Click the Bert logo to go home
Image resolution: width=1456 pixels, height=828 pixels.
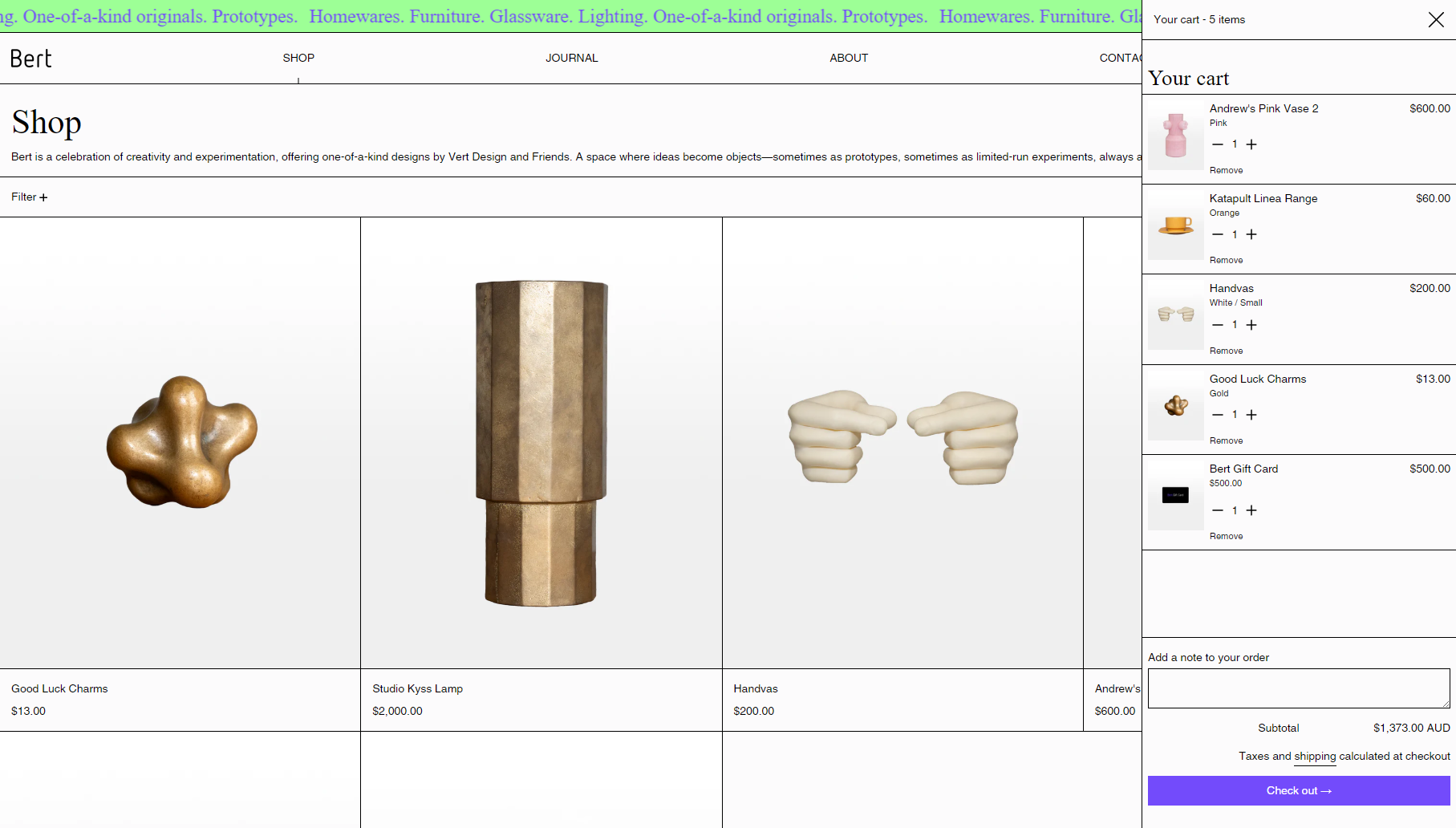pos(31,59)
